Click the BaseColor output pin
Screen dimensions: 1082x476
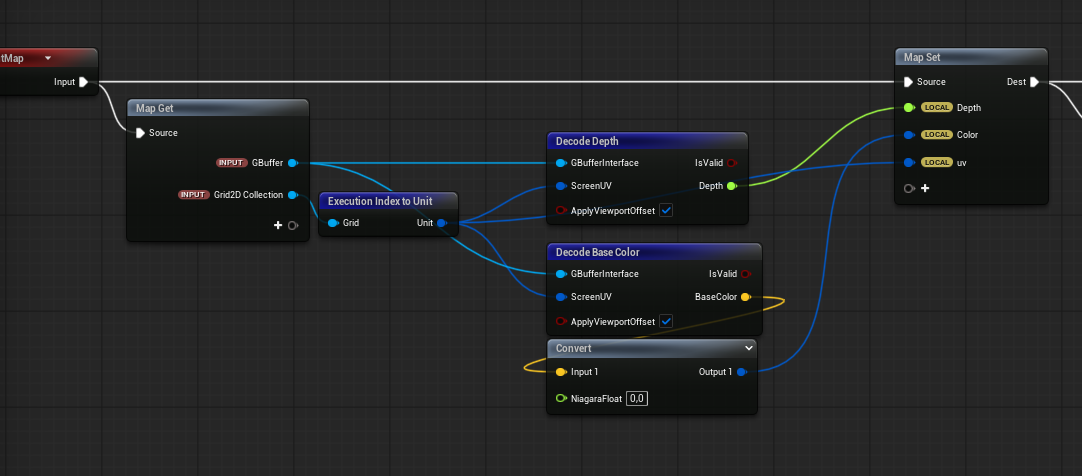pos(745,297)
